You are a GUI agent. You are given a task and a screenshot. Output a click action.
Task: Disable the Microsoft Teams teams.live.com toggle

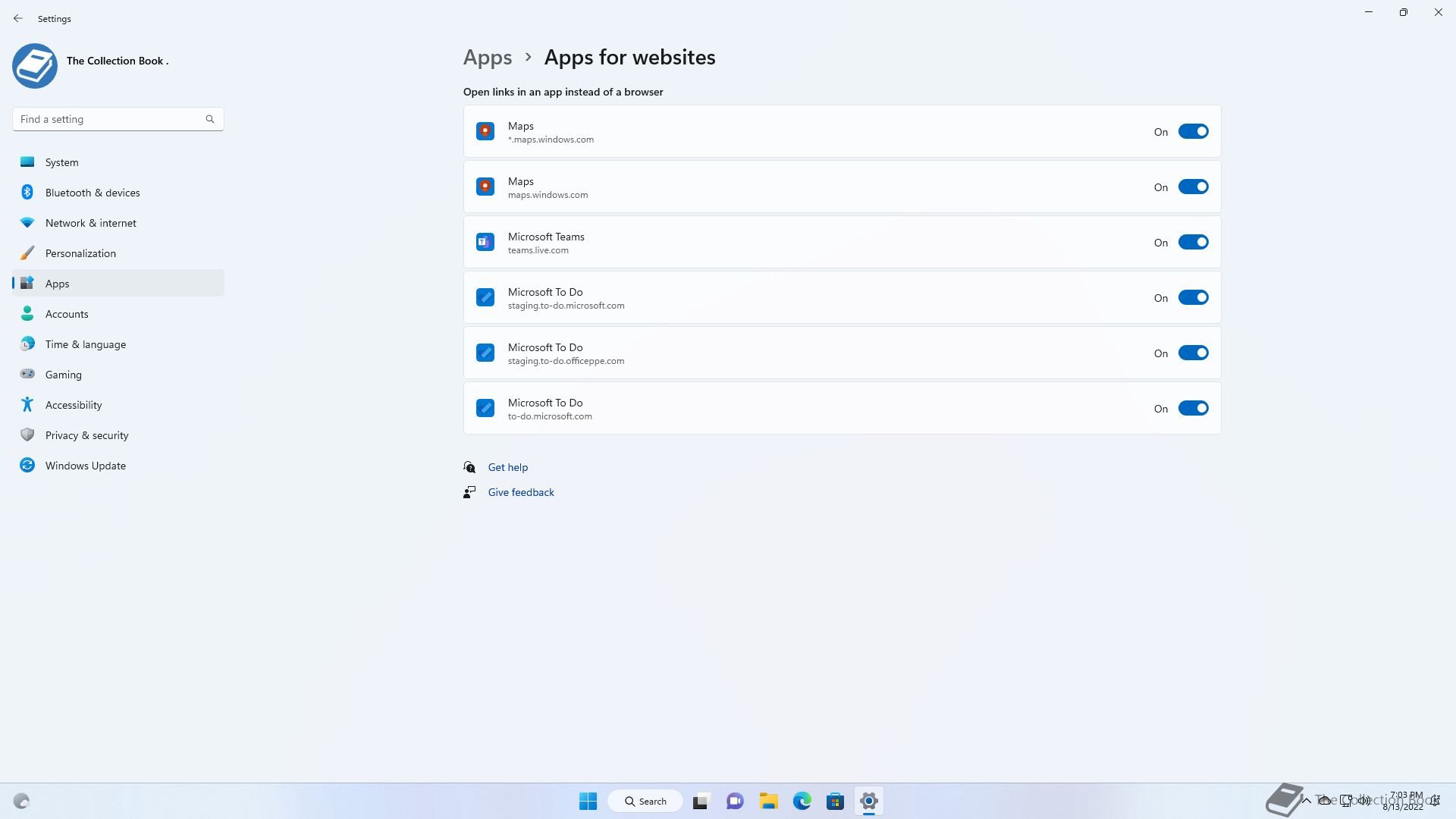tap(1193, 242)
